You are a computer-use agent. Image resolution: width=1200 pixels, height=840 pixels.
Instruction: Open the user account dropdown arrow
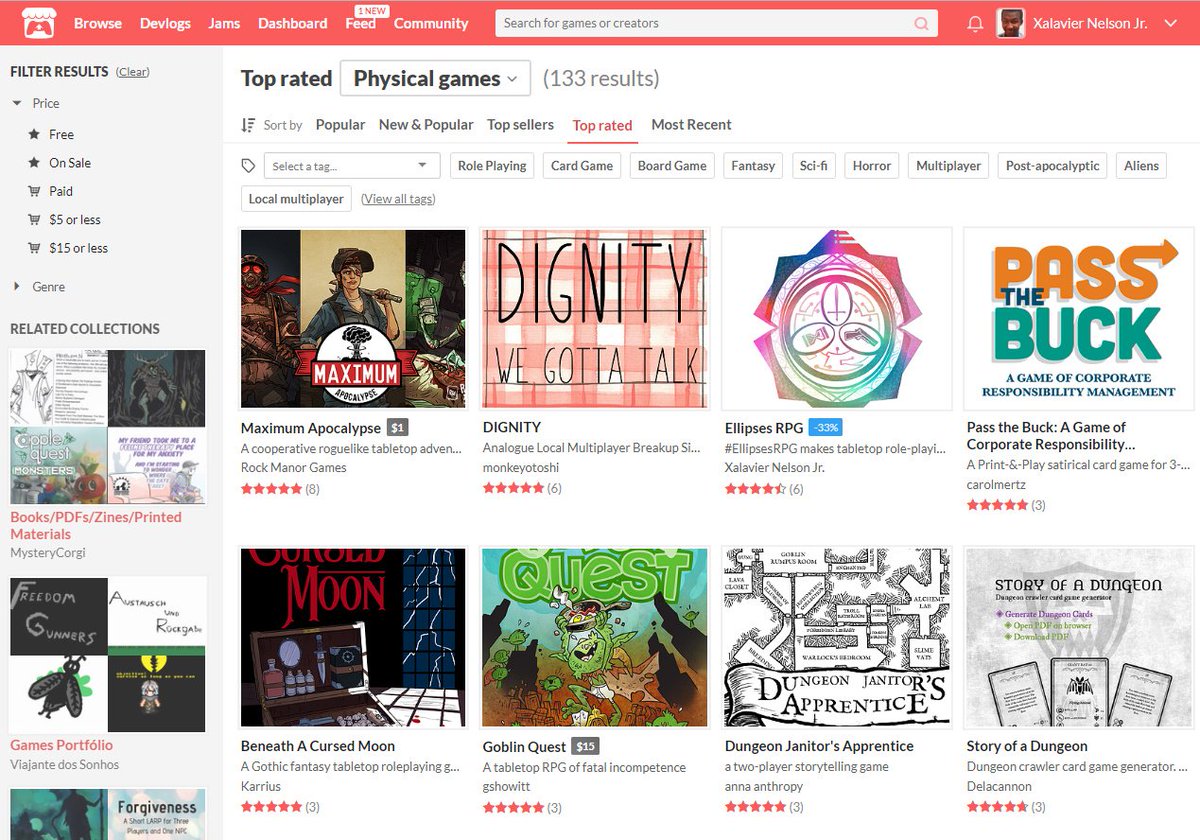[x=1172, y=23]
